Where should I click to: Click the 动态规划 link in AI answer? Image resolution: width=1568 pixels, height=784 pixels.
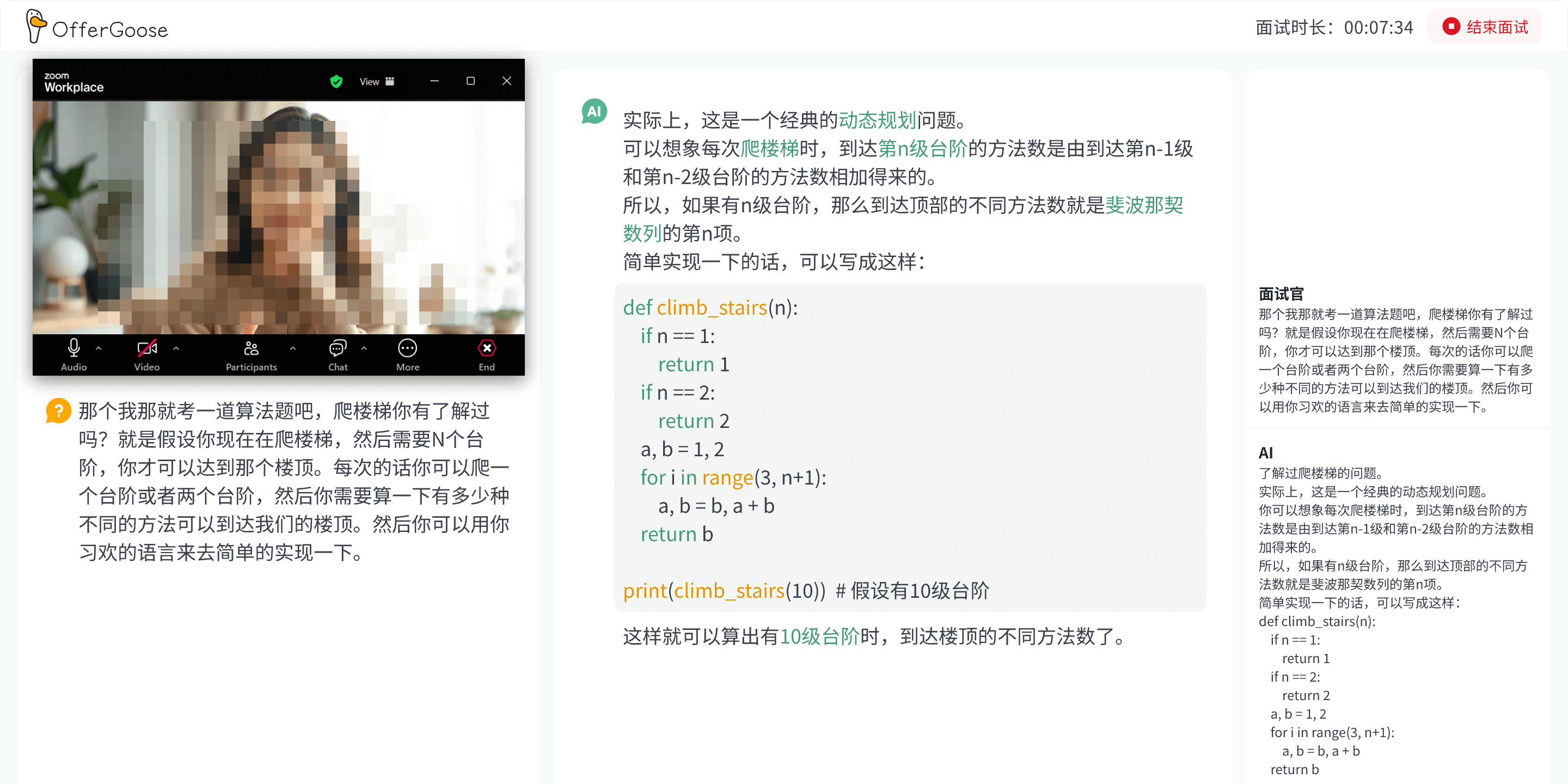(877, 120)
